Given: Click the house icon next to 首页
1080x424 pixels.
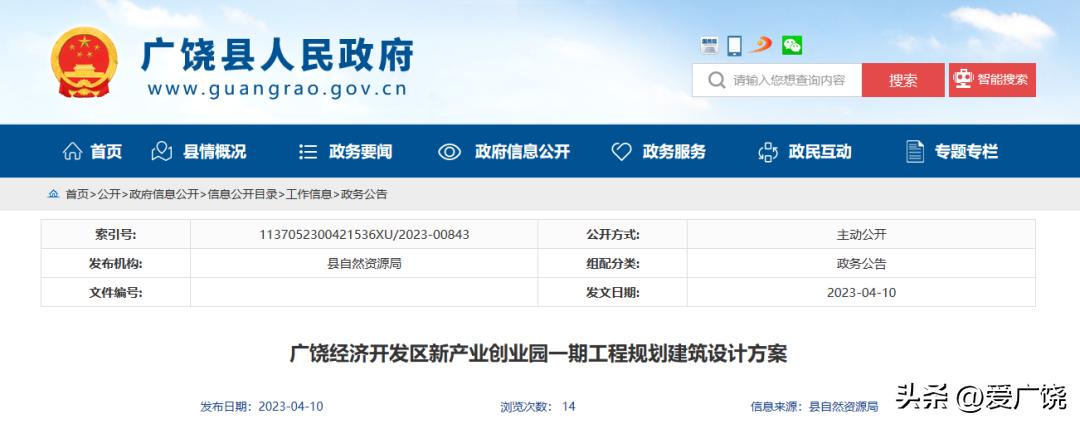Looking at the screenshot, I should [x=72, y=151].
